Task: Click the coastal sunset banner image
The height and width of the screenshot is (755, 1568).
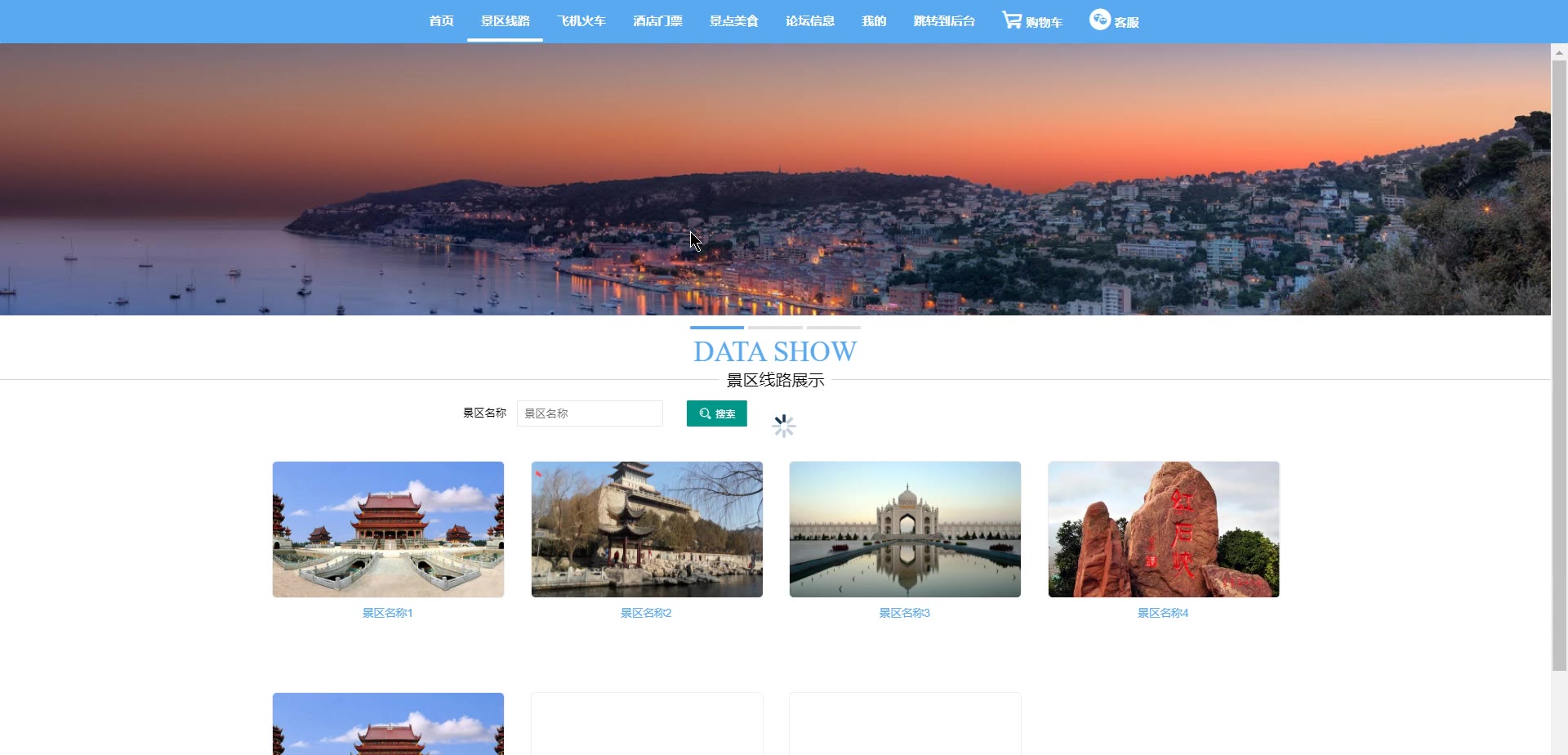Action: click(x=775, y=179)
